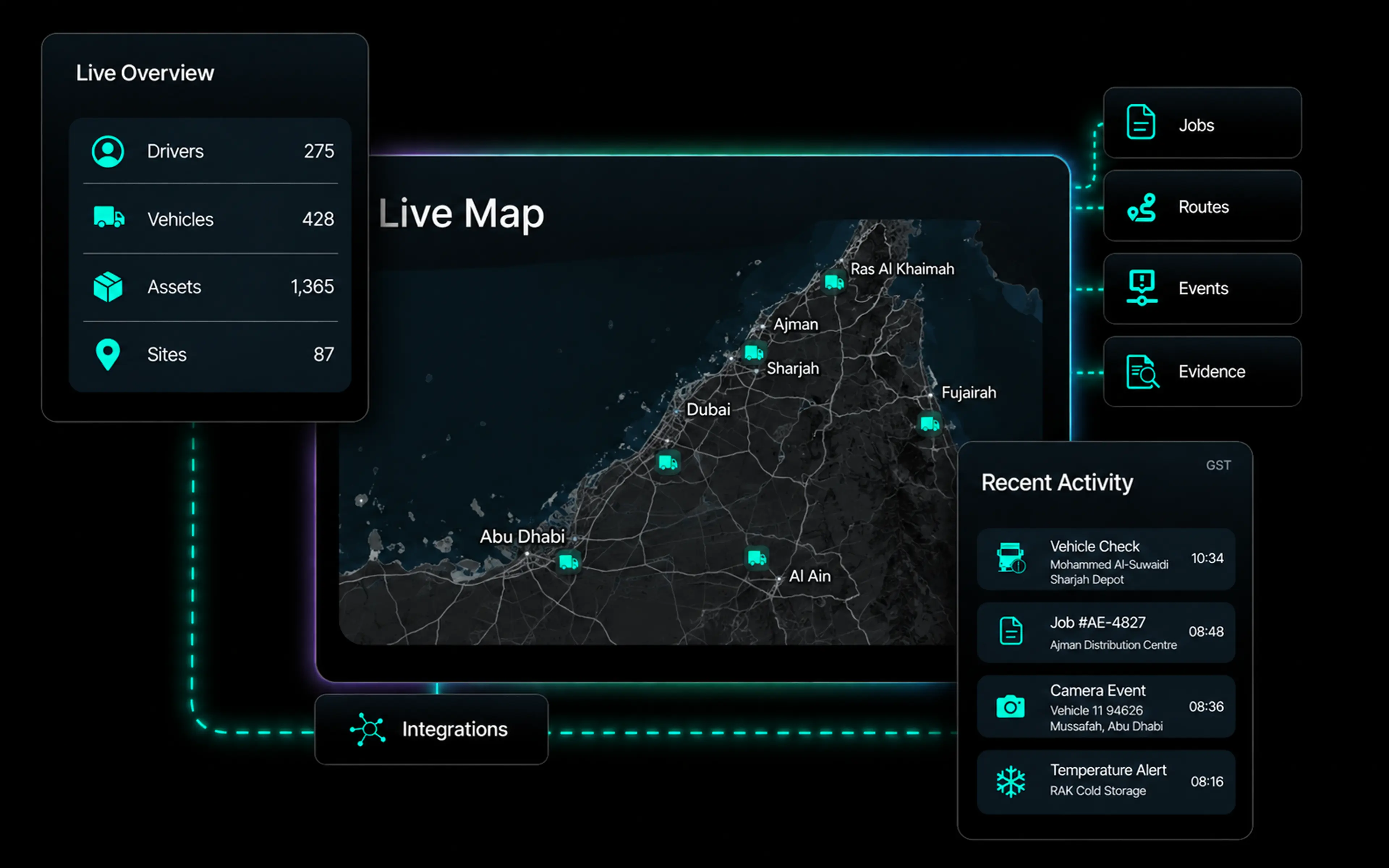Click the Vehicles truck icon in Live Overview
This screenshot has width=1389, height=868.
[x=109, y=218]
